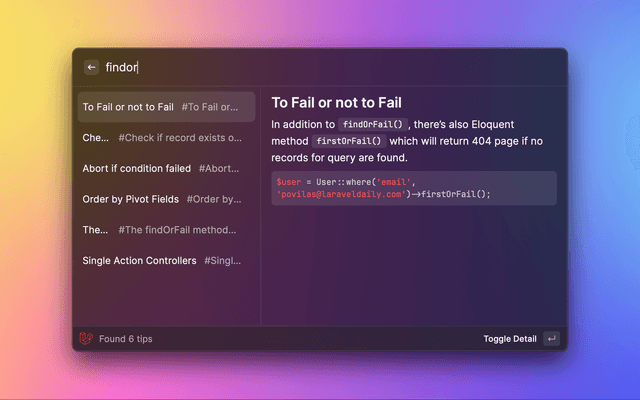Open the Single Action Controllers tip
Viewport: 640px width, 400px height.
click(167, 260)
